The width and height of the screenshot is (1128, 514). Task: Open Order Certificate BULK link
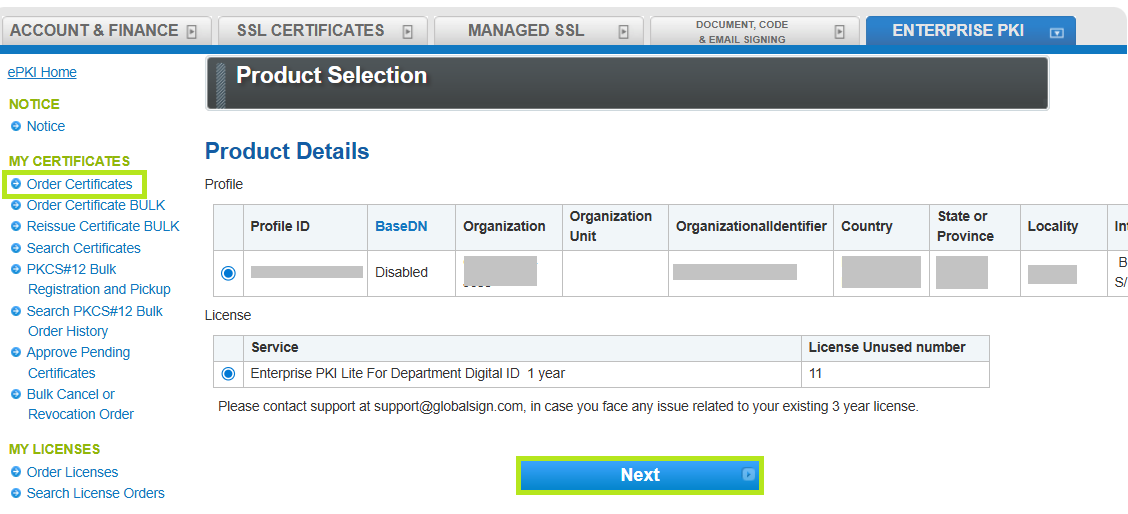pos(96,205)
